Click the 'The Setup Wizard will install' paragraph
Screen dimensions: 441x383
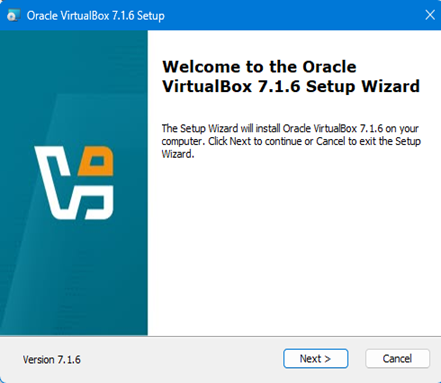click(291, 141)
